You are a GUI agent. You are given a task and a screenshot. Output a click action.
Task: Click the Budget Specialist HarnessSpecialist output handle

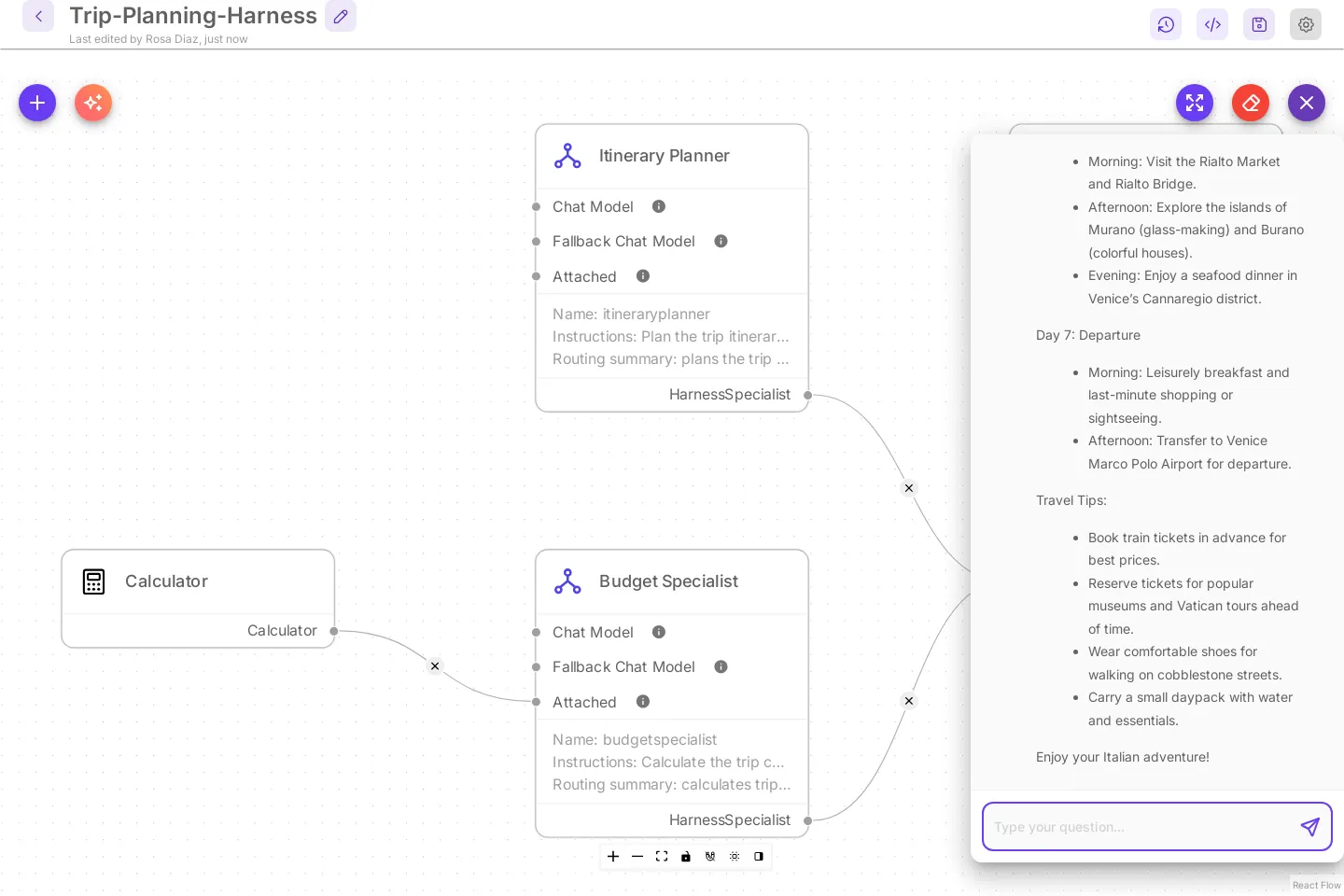tap(808, 820)
